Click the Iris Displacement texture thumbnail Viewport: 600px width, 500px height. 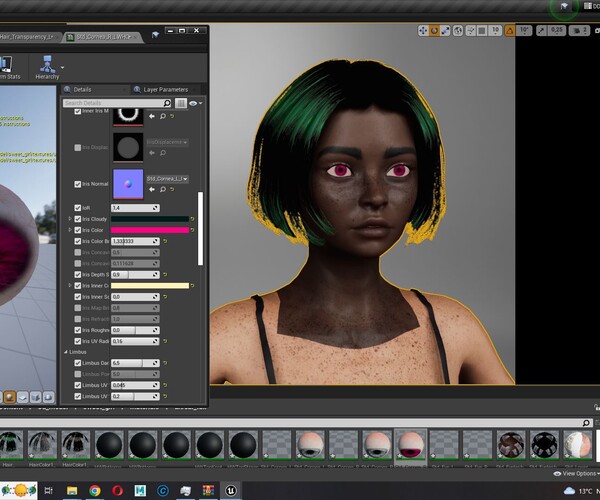pos(128,147)
